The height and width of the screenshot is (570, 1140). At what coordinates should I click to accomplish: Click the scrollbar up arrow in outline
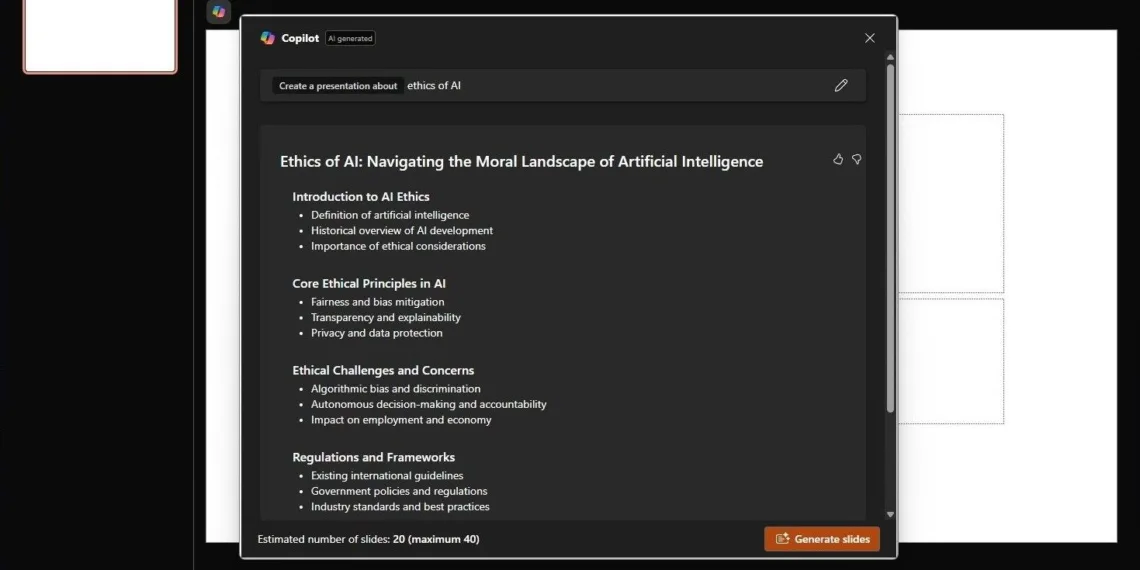pyautogui.click(x=890, y=57)
